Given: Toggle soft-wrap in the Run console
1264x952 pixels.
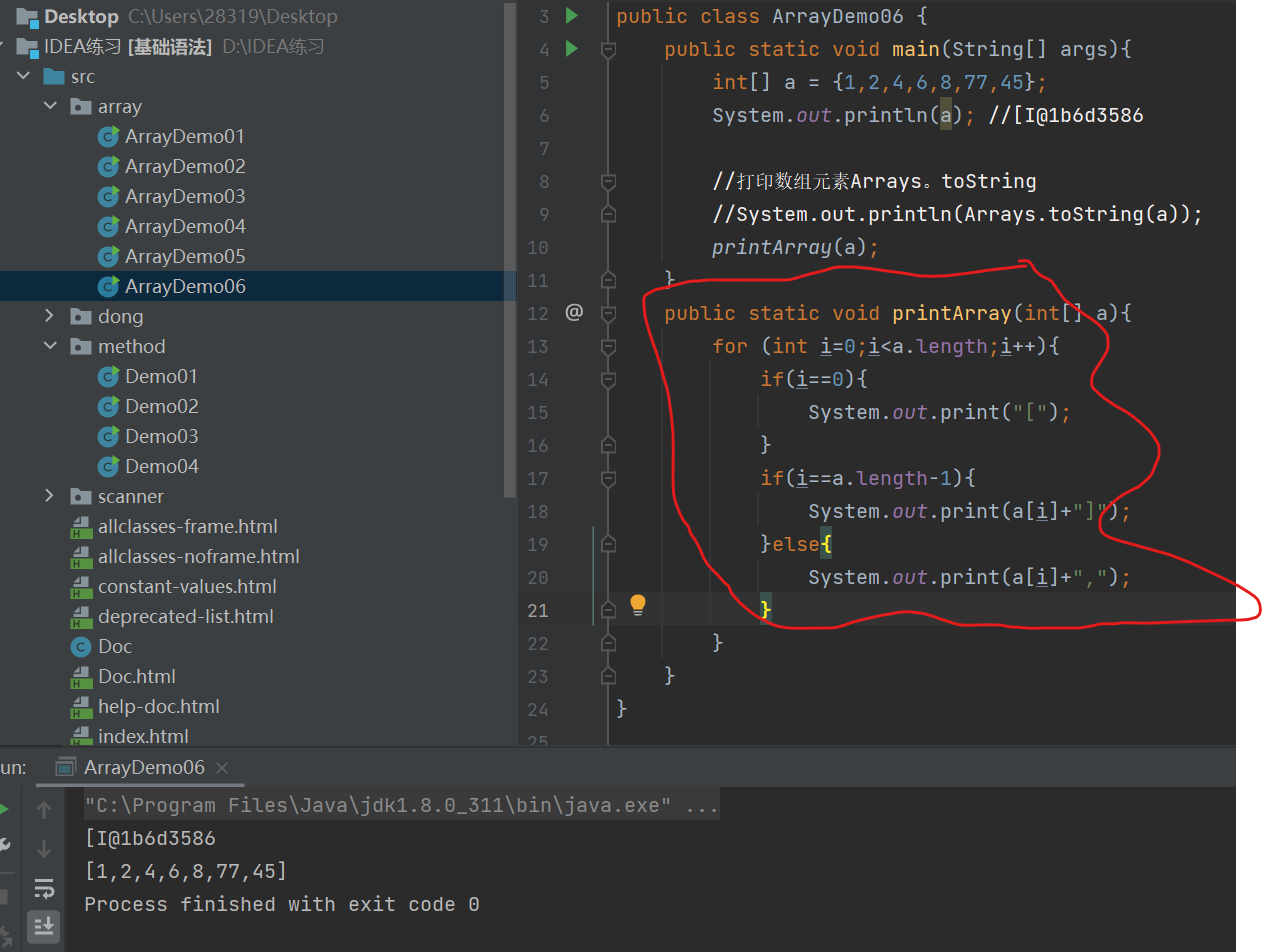Looking at the screenshot, I should point(44,888).
